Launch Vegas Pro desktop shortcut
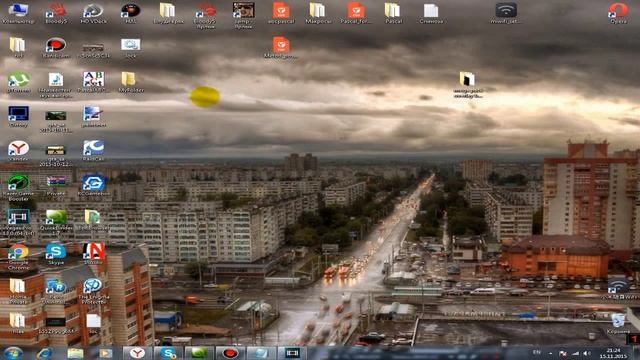Image resolution: width=640 pixels, height=360 pixels. point(18,222)
